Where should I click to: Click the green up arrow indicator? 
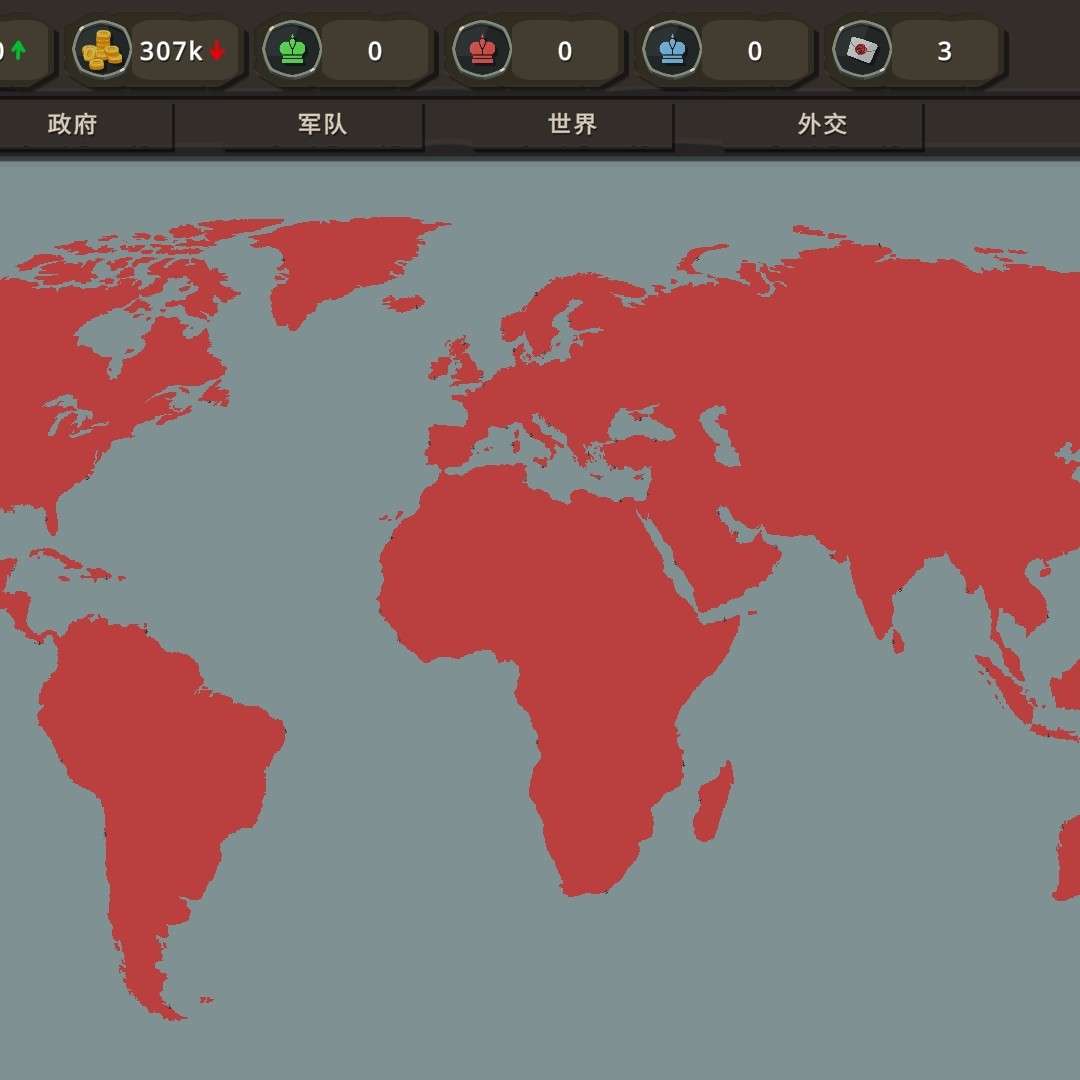18,50
